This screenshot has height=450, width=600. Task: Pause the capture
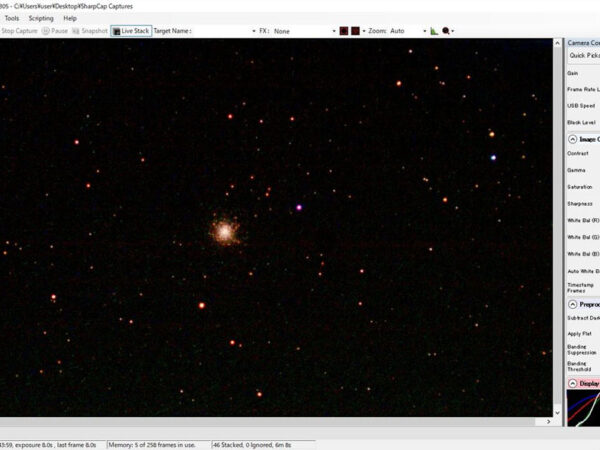pyautogui.click(x=55, y=31)
